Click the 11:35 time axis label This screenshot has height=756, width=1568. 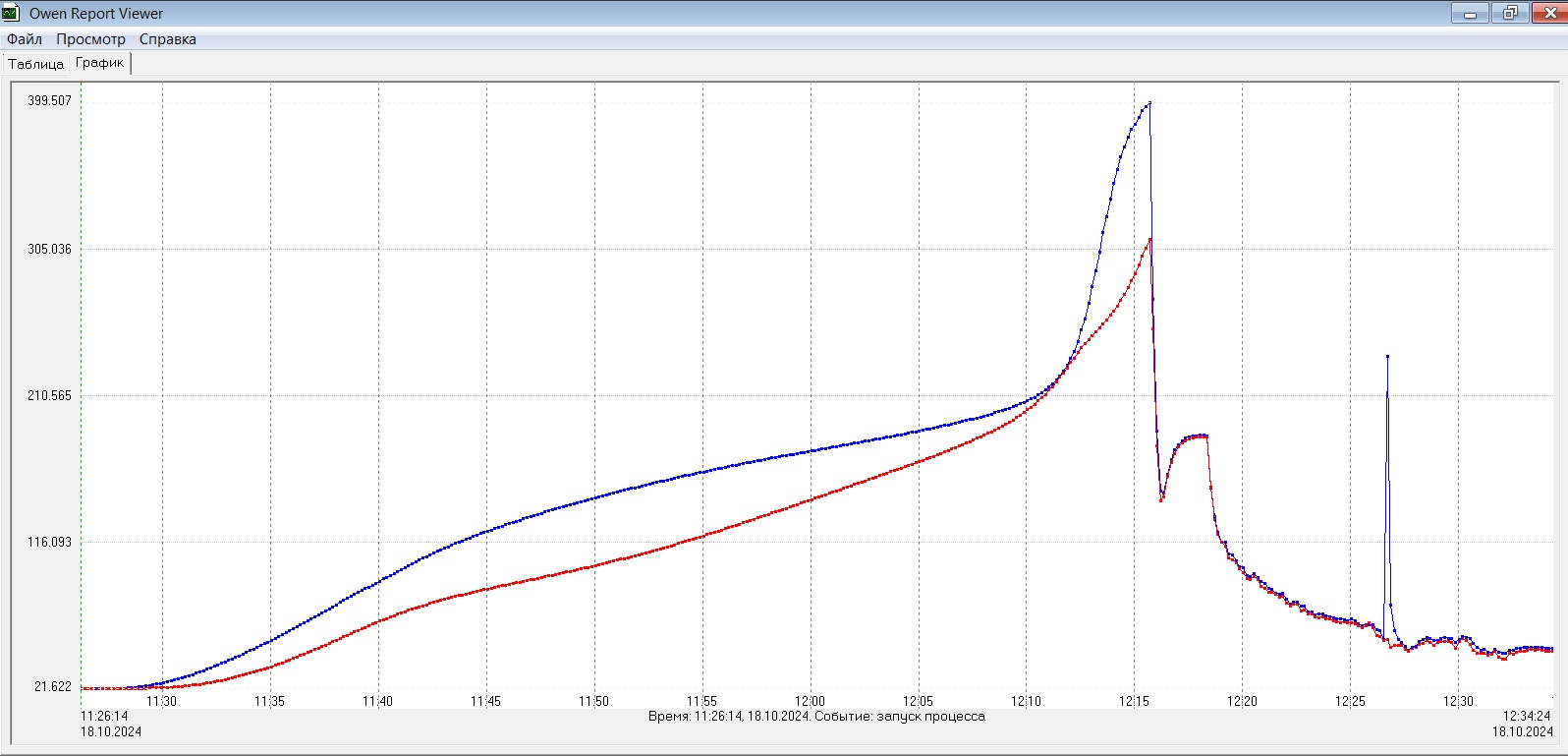click(x=270, y=701)
